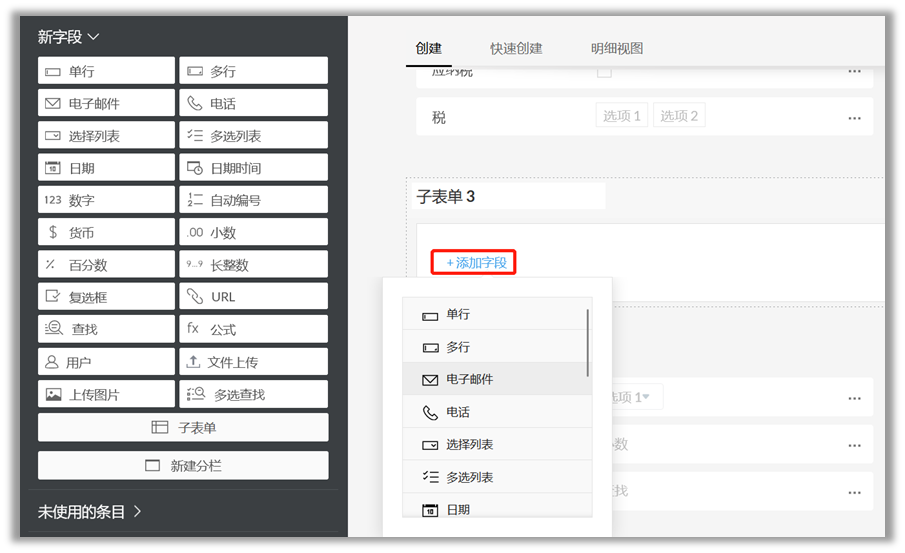This screenshot has width=905, height=553.
Task: Select the 单行 field icon in sidebar
Action: pos(52,71)
